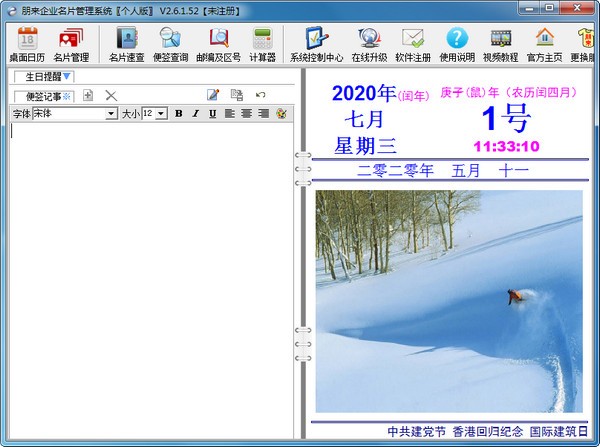Open the 桌面日历 desktop calendar
600x447 pixels.
tap(27, 44)
